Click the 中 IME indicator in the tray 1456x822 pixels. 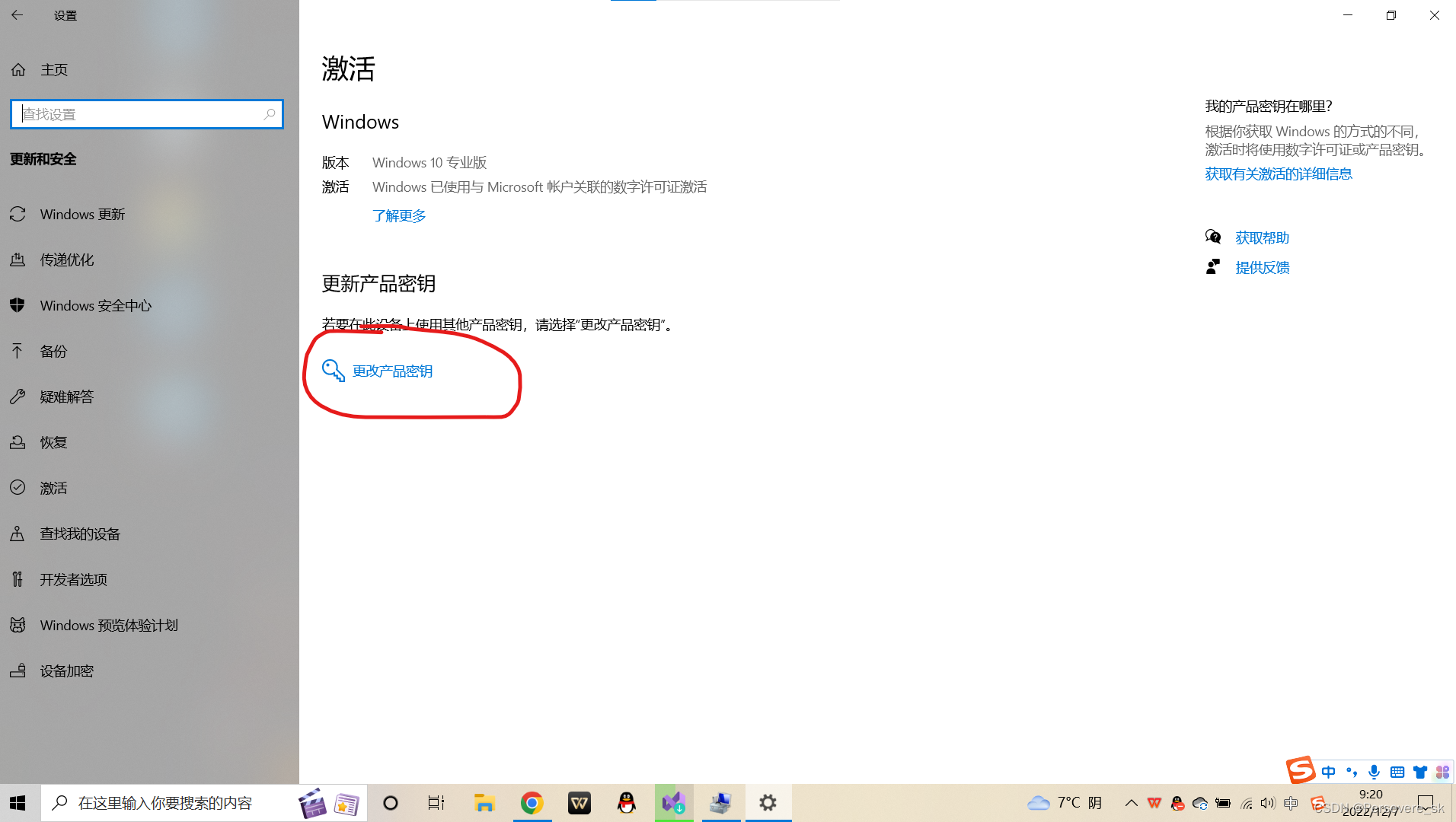[x=1291, y=803]
